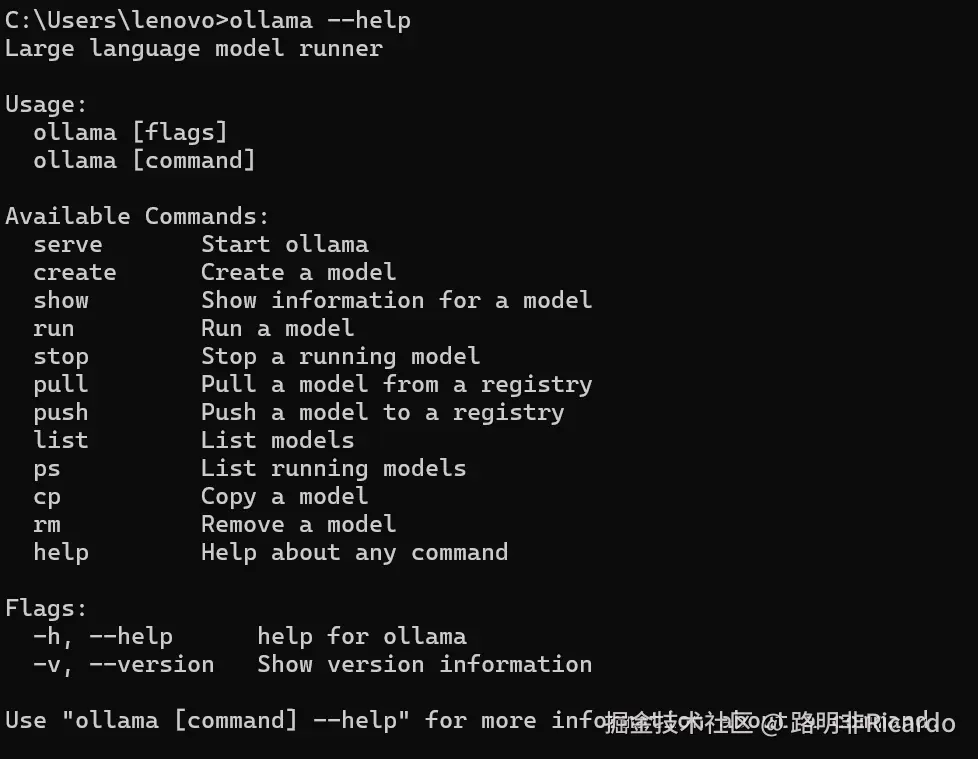Click the 'ollama [flags]' usage line
Image resolution: width=978 pixels, height=759 pixels.
[130, 132]
